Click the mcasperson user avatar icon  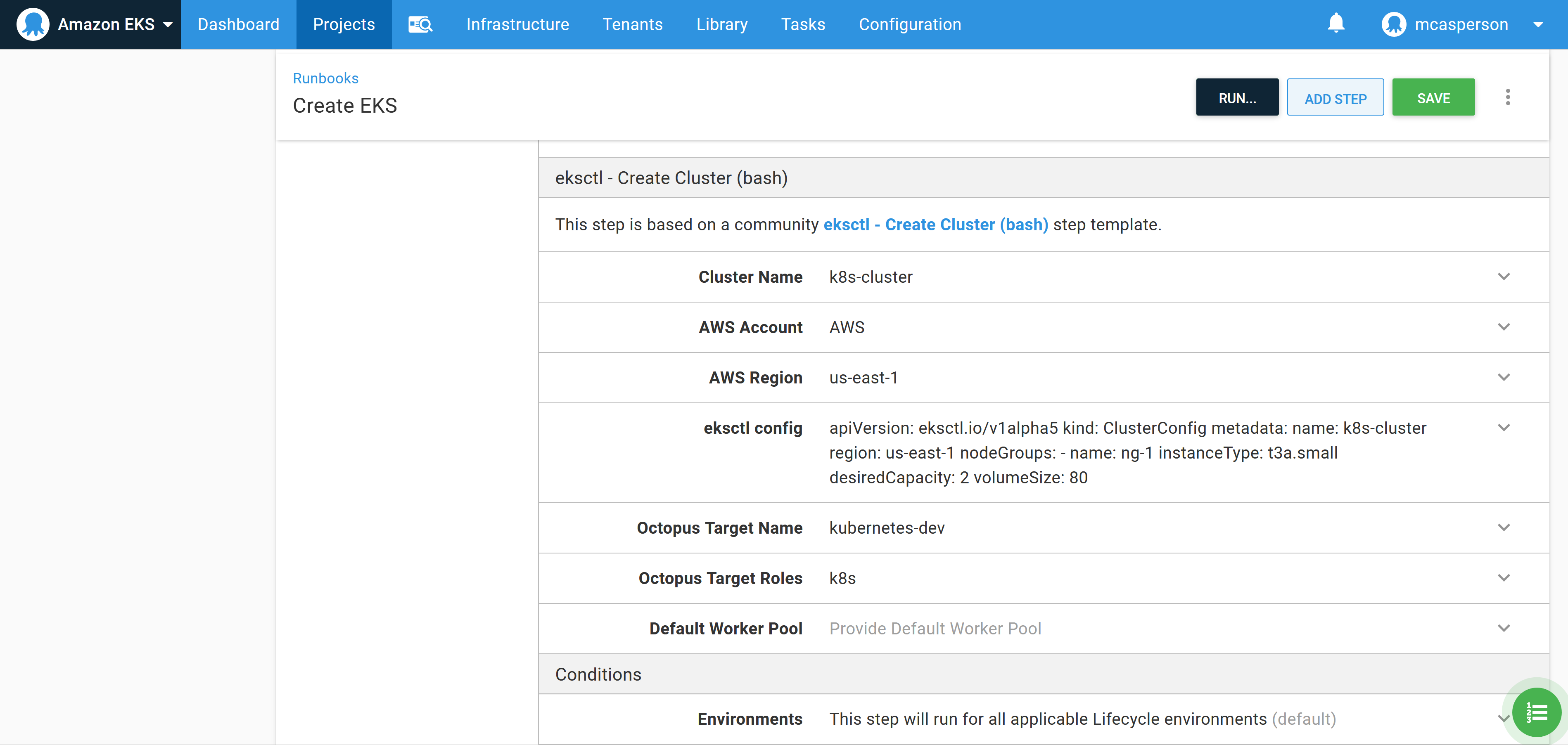[1393, 24]
